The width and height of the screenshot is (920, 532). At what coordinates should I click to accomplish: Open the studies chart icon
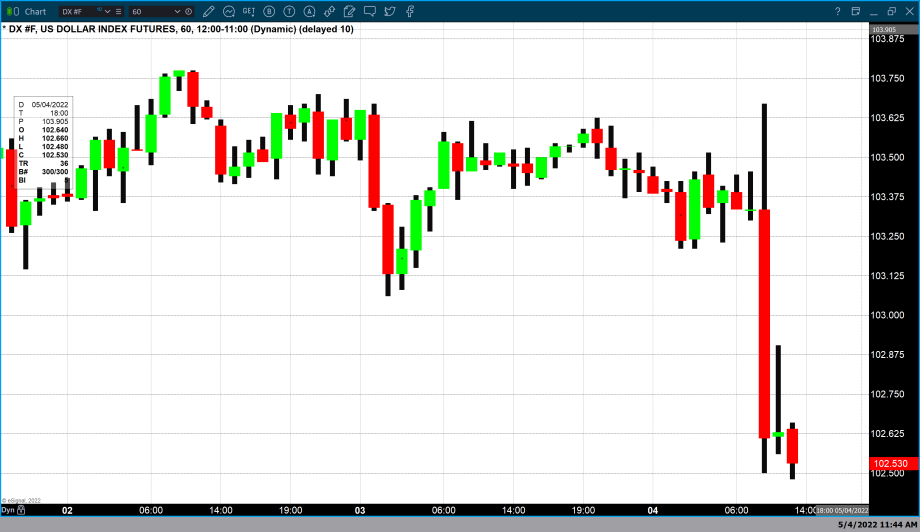click(229, 11)
